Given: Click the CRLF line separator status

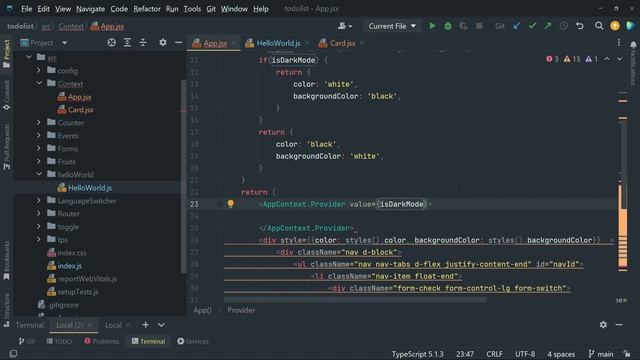Looking at the screenshot, I should click(494, 354).
